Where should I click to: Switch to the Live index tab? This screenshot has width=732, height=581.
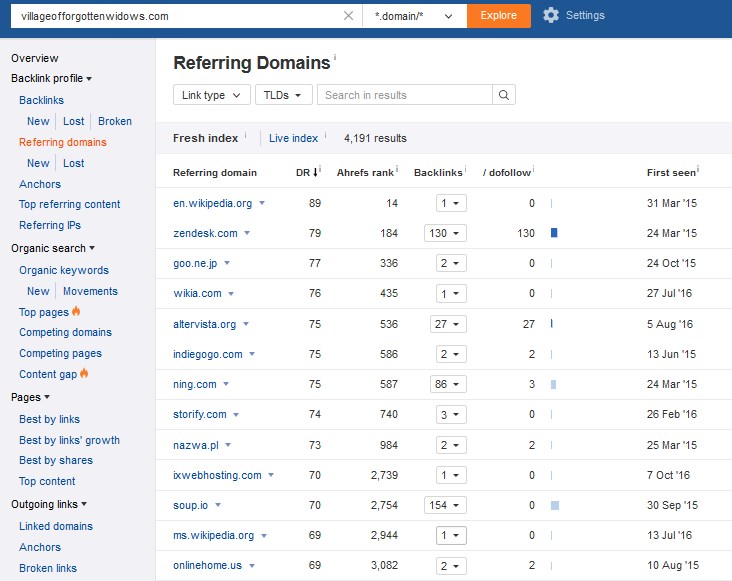(x=293, y=138)
